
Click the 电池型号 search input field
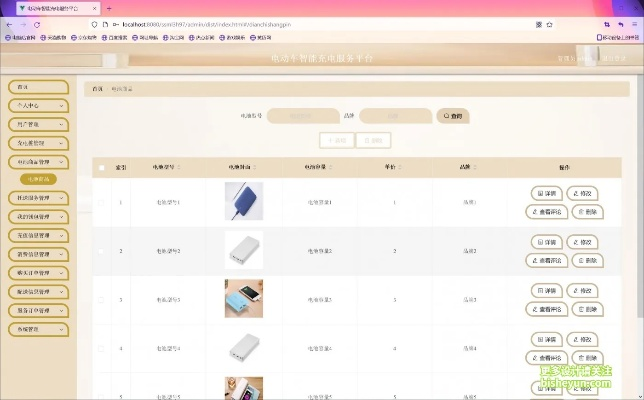[x=303, y=116]
